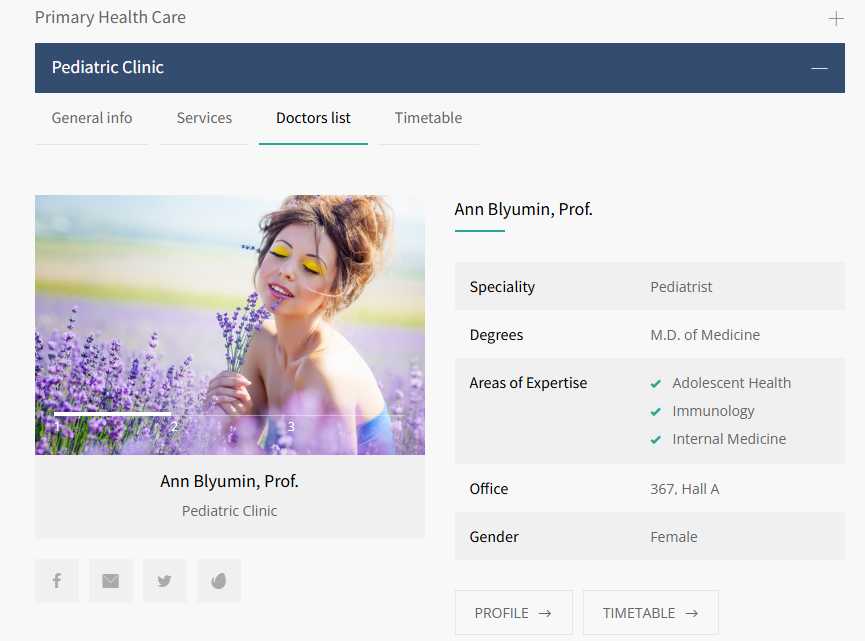Switch to the General info tab
Image resolution: width=865 pixels, height=641 pixels.
pyautogui.click(x=92, y=118)
